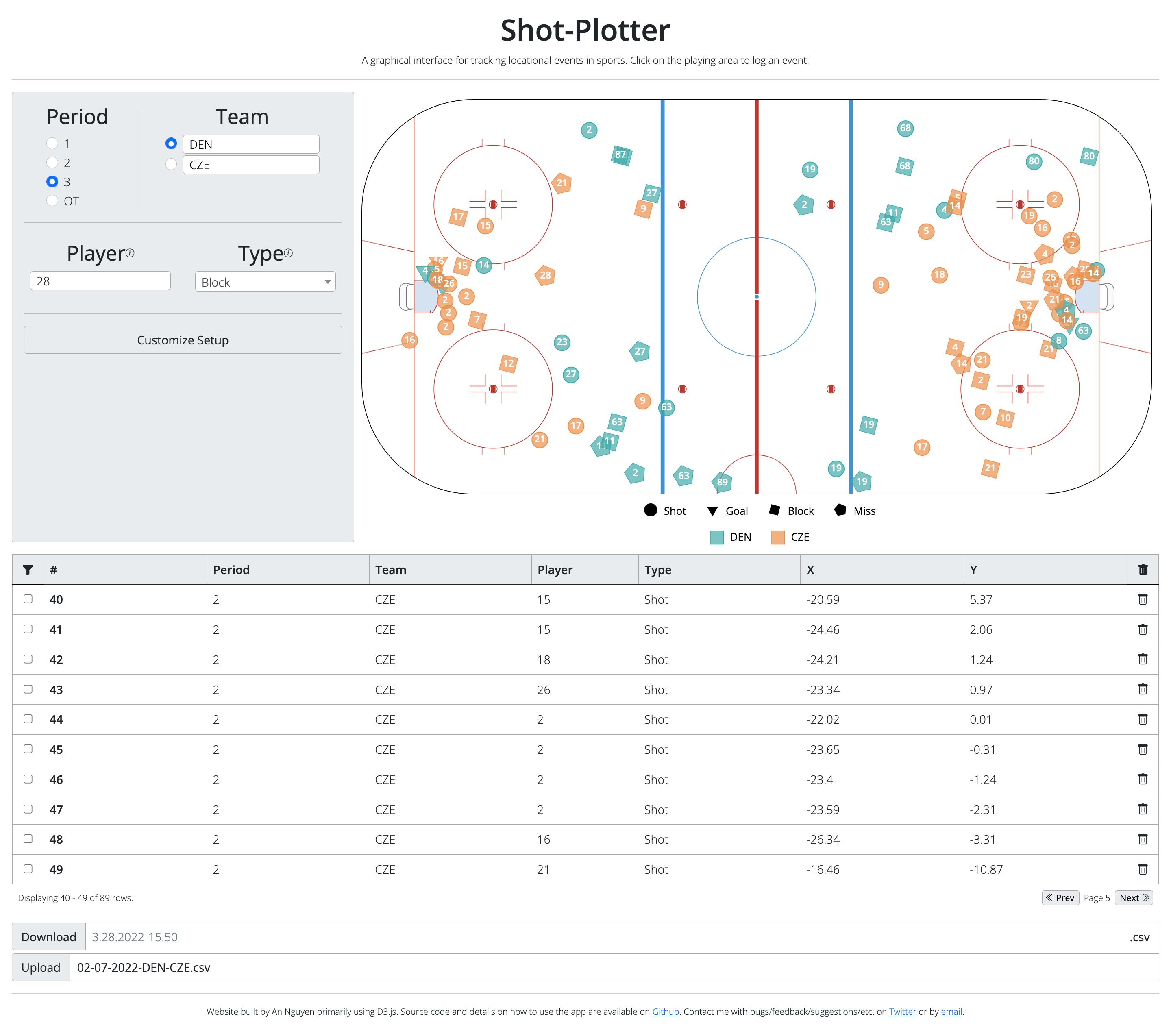Select the Period 3 radio button
This screenshot has width=1171, height=1036.
point(52,182)
